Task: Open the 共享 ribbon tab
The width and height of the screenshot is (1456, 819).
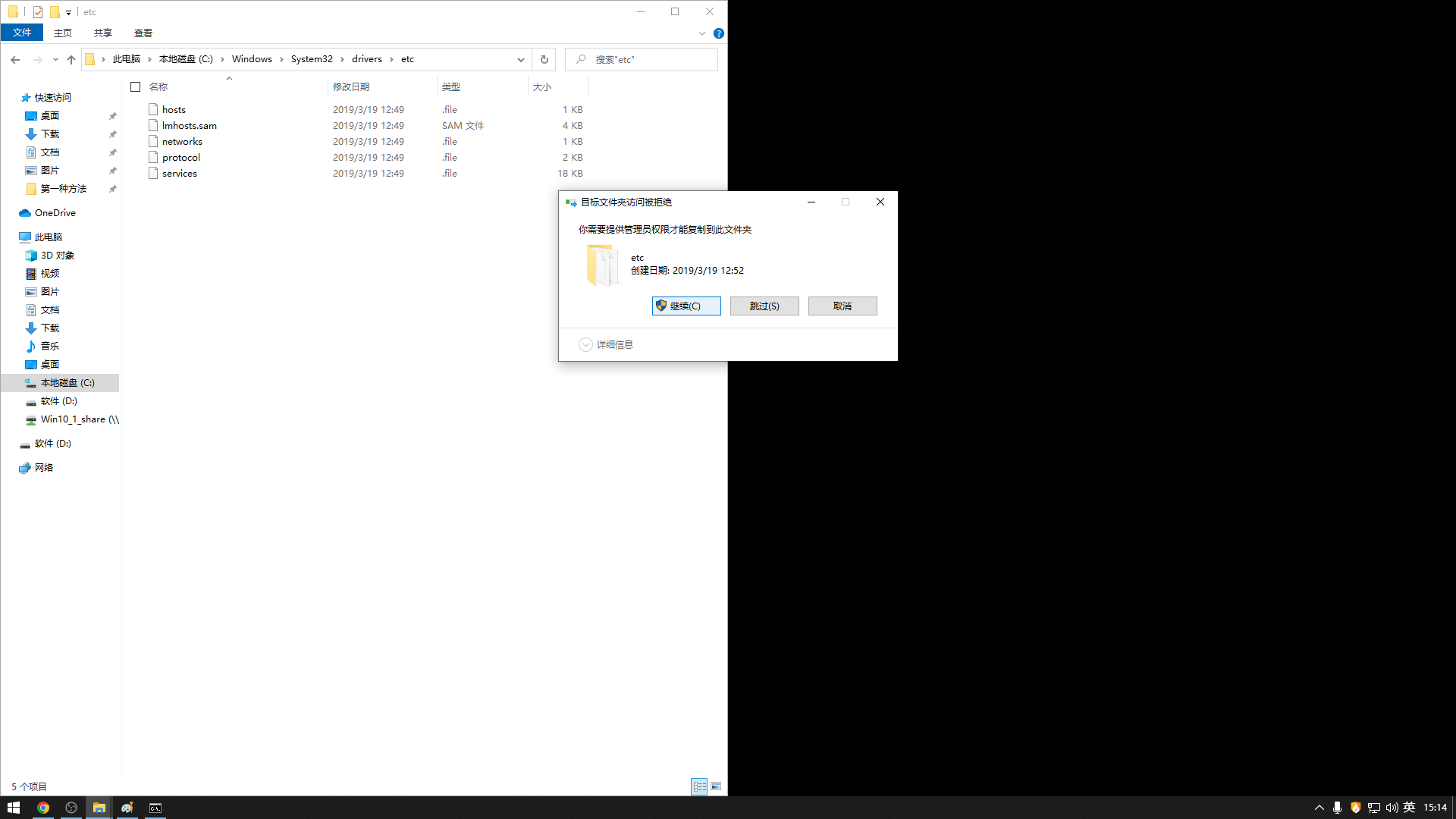Action: tap(103, 33)
